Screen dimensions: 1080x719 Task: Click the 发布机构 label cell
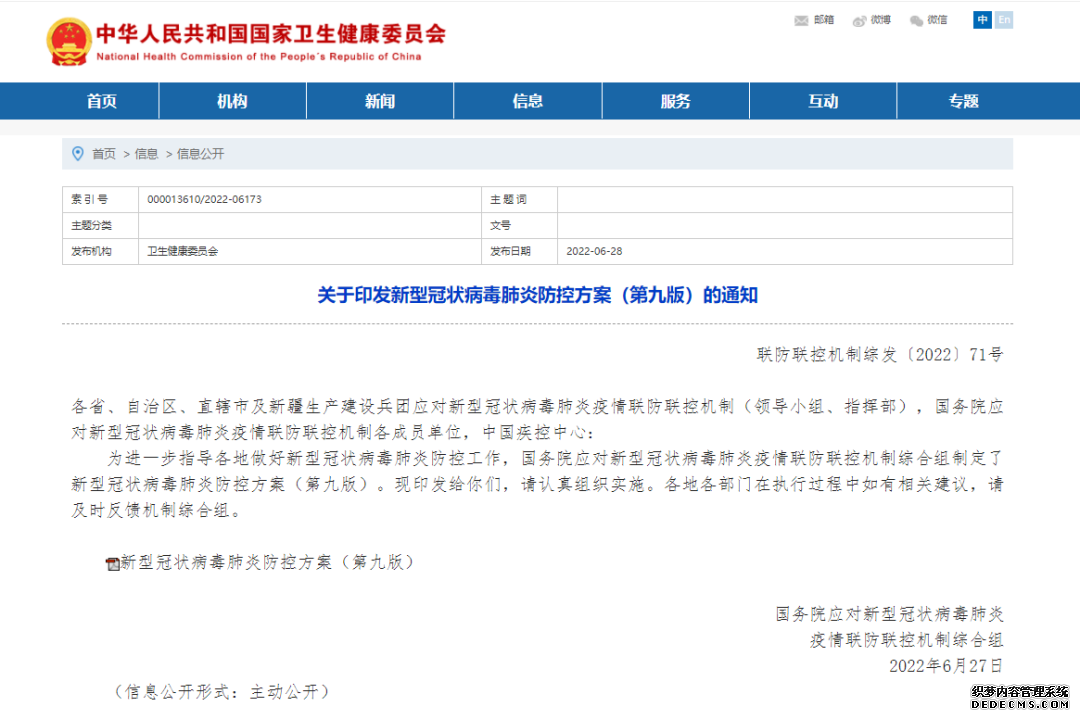(x=101, y=251)
